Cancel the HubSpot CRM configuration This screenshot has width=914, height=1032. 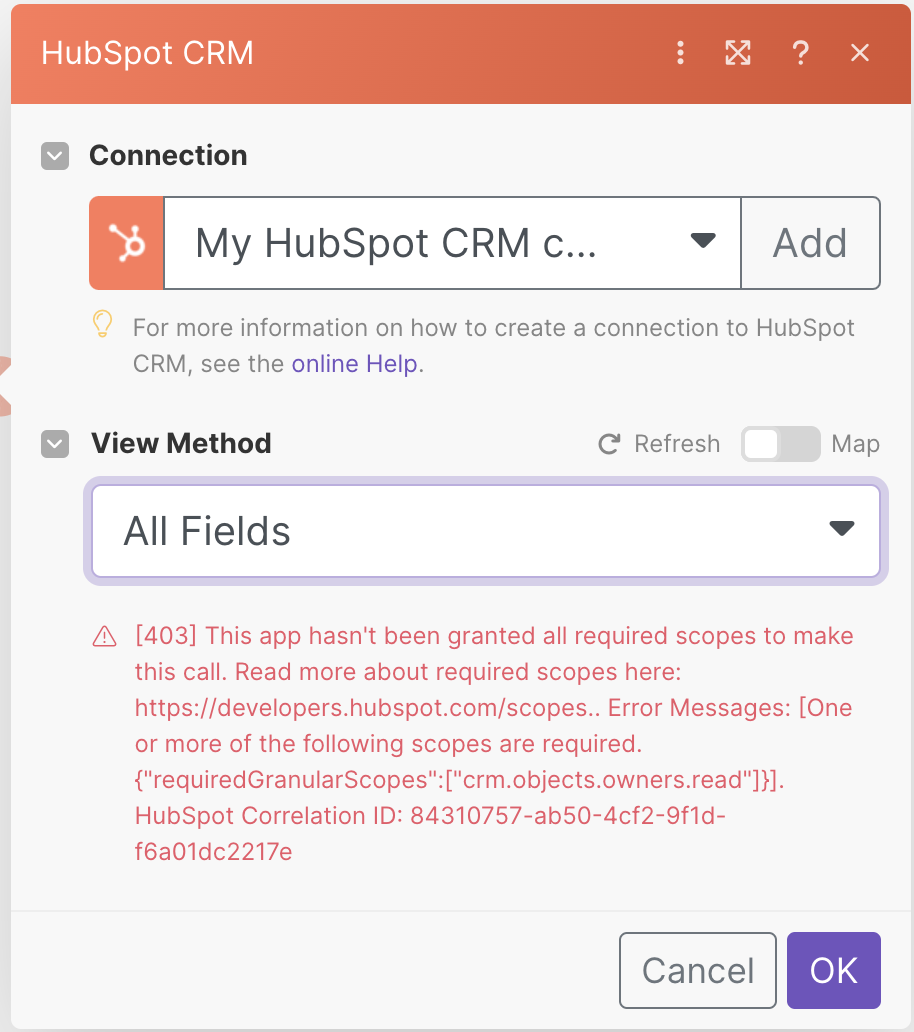(697, 970)
